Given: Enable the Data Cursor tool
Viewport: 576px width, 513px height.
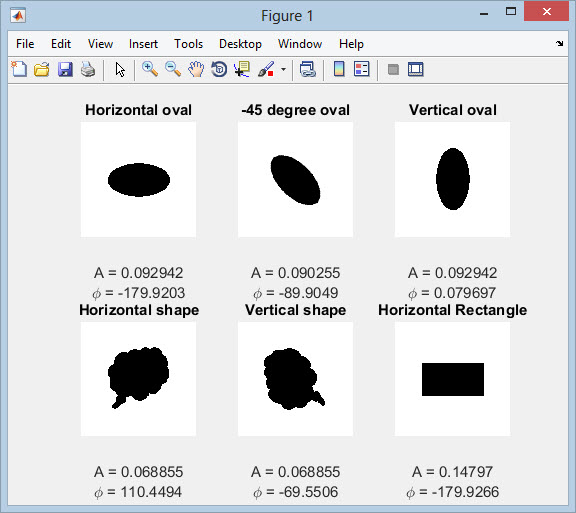Looking at the screenshot, I should (x=242, y=69).
